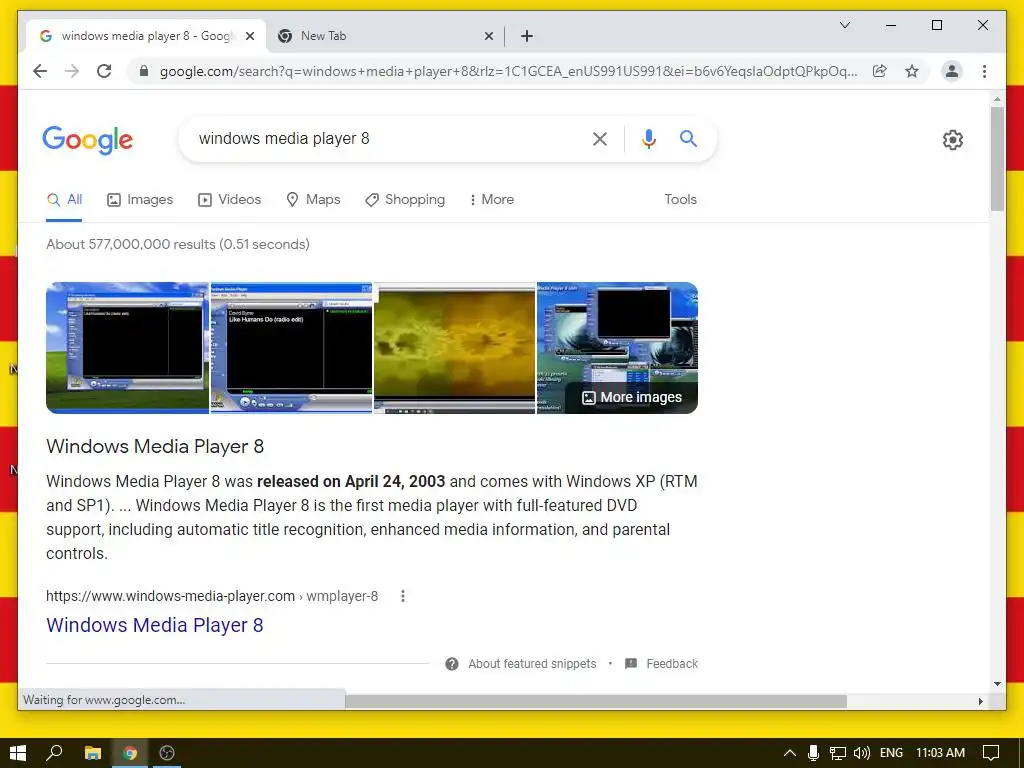Click the windows-media-player.com URL

click(212, 596)
